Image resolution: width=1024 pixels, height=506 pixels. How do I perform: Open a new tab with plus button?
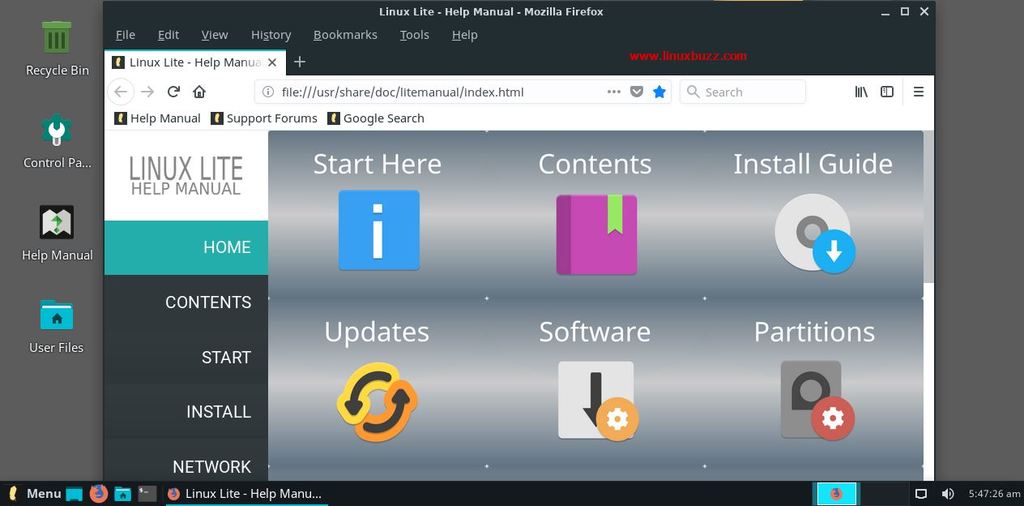click(x=299, y=62)
